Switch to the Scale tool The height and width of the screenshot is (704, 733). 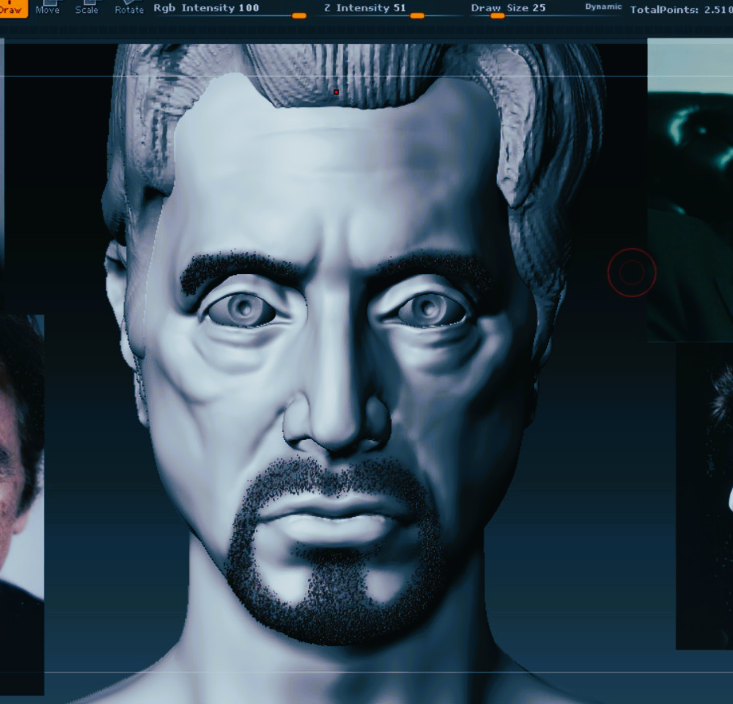86,8
